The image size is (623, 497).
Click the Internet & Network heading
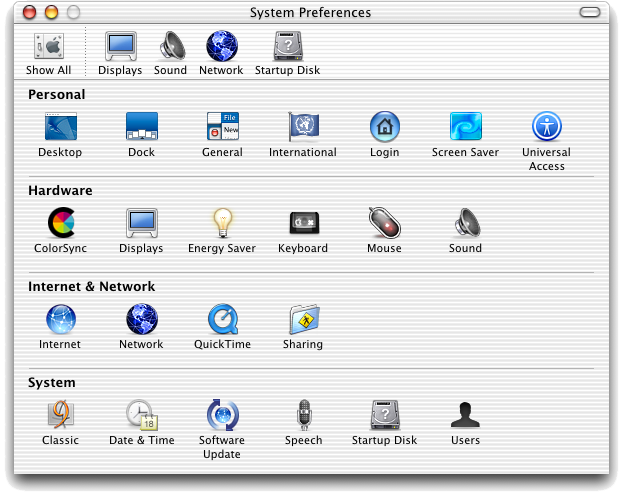91,287
